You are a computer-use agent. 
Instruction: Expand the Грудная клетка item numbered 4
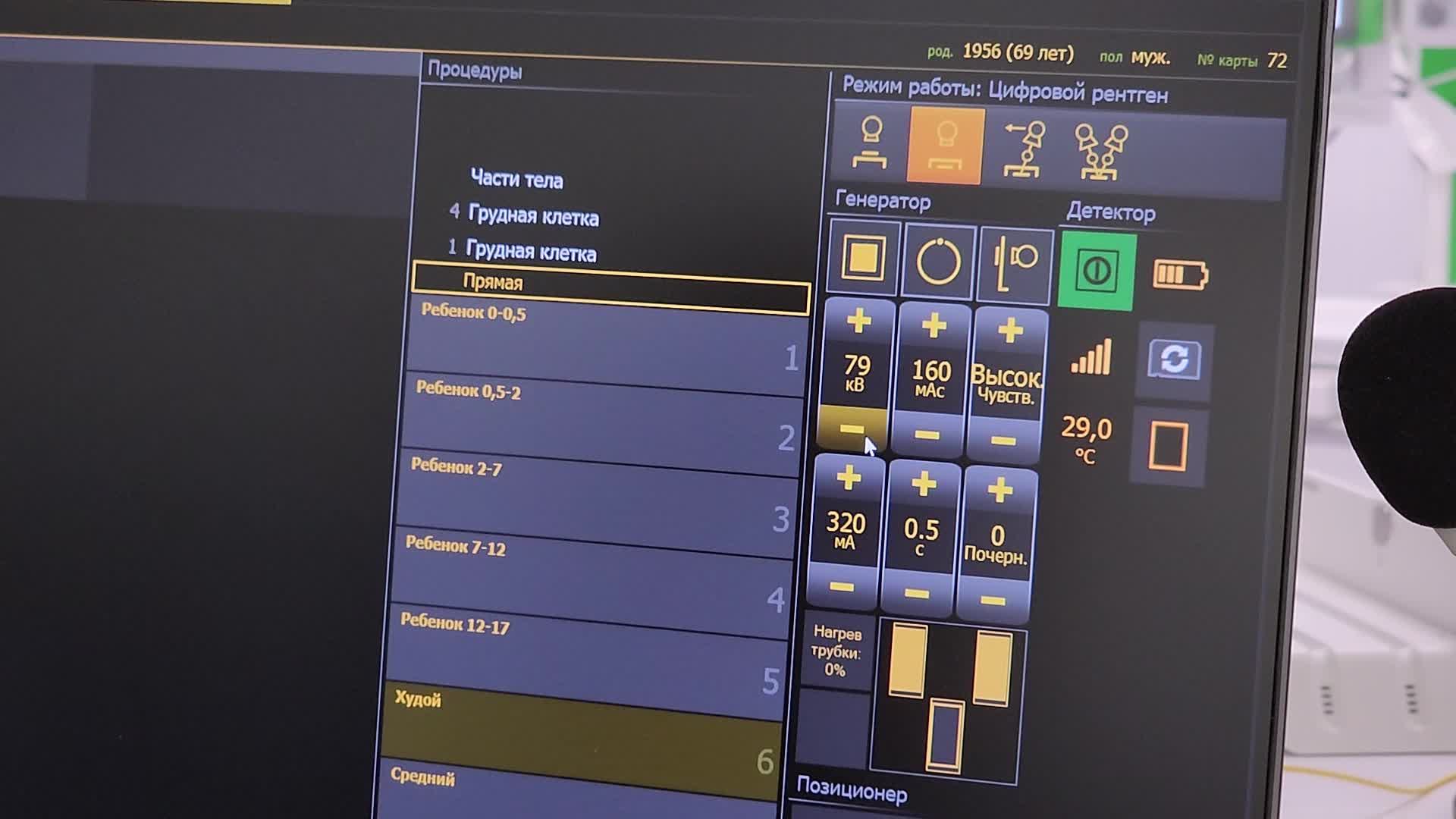tap(532, 216)
